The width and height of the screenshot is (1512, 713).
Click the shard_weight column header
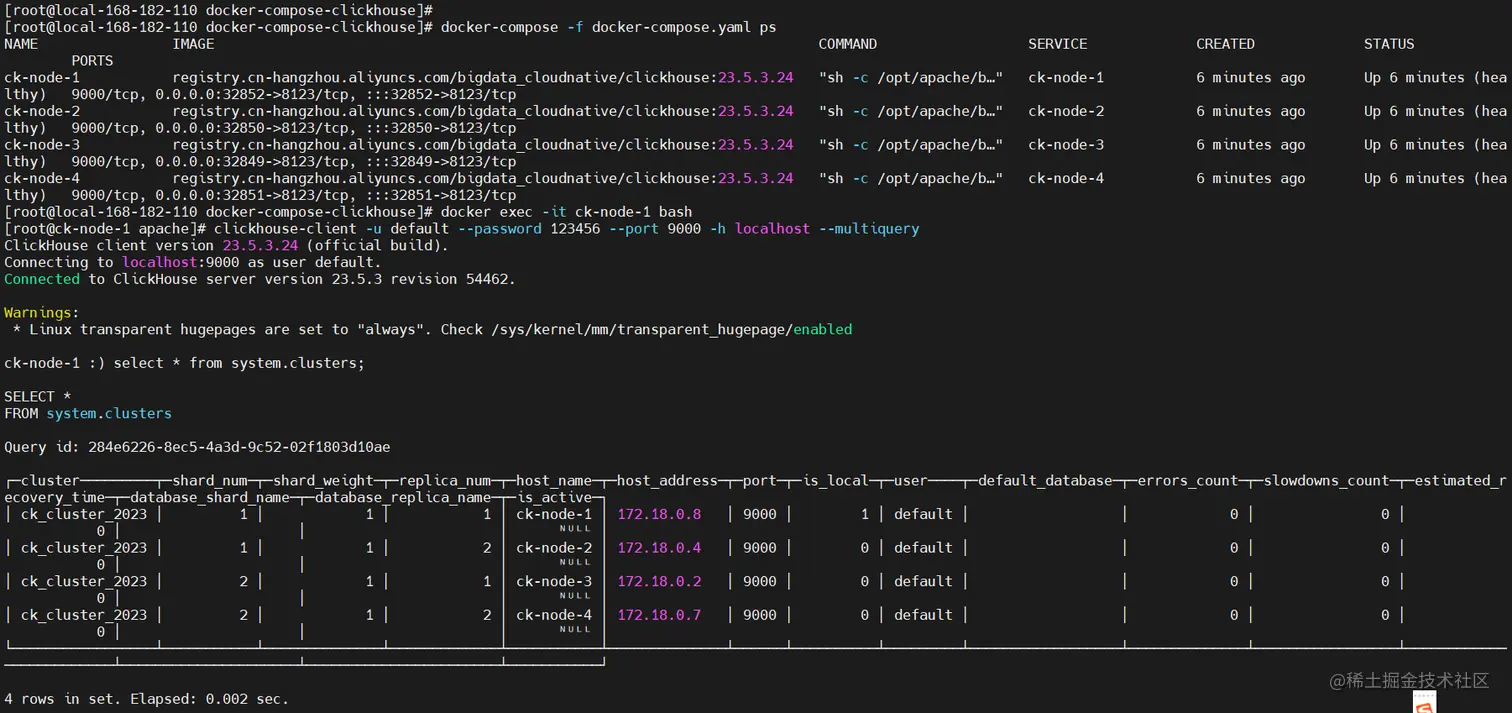click(323, 481)
